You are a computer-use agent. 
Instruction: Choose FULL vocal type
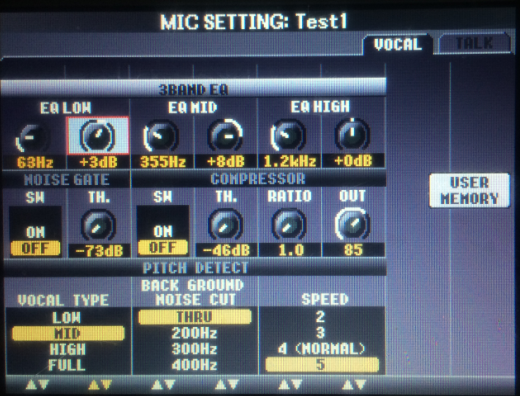click(x=67, y=365)
